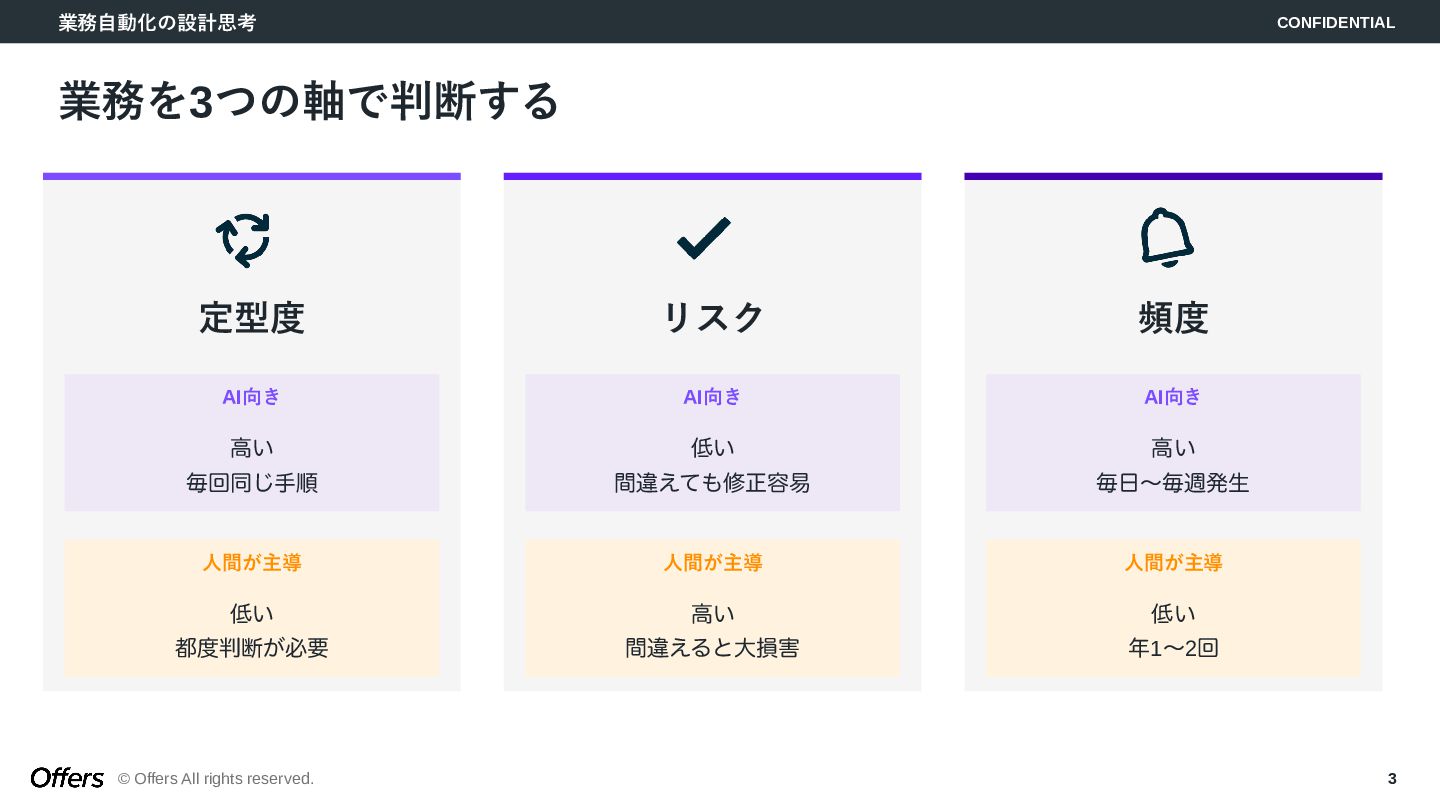The width and height of the screenshot is (1440, 810).
Task: Select the 頻度 card heading
Action: [x=1173, y=318]
